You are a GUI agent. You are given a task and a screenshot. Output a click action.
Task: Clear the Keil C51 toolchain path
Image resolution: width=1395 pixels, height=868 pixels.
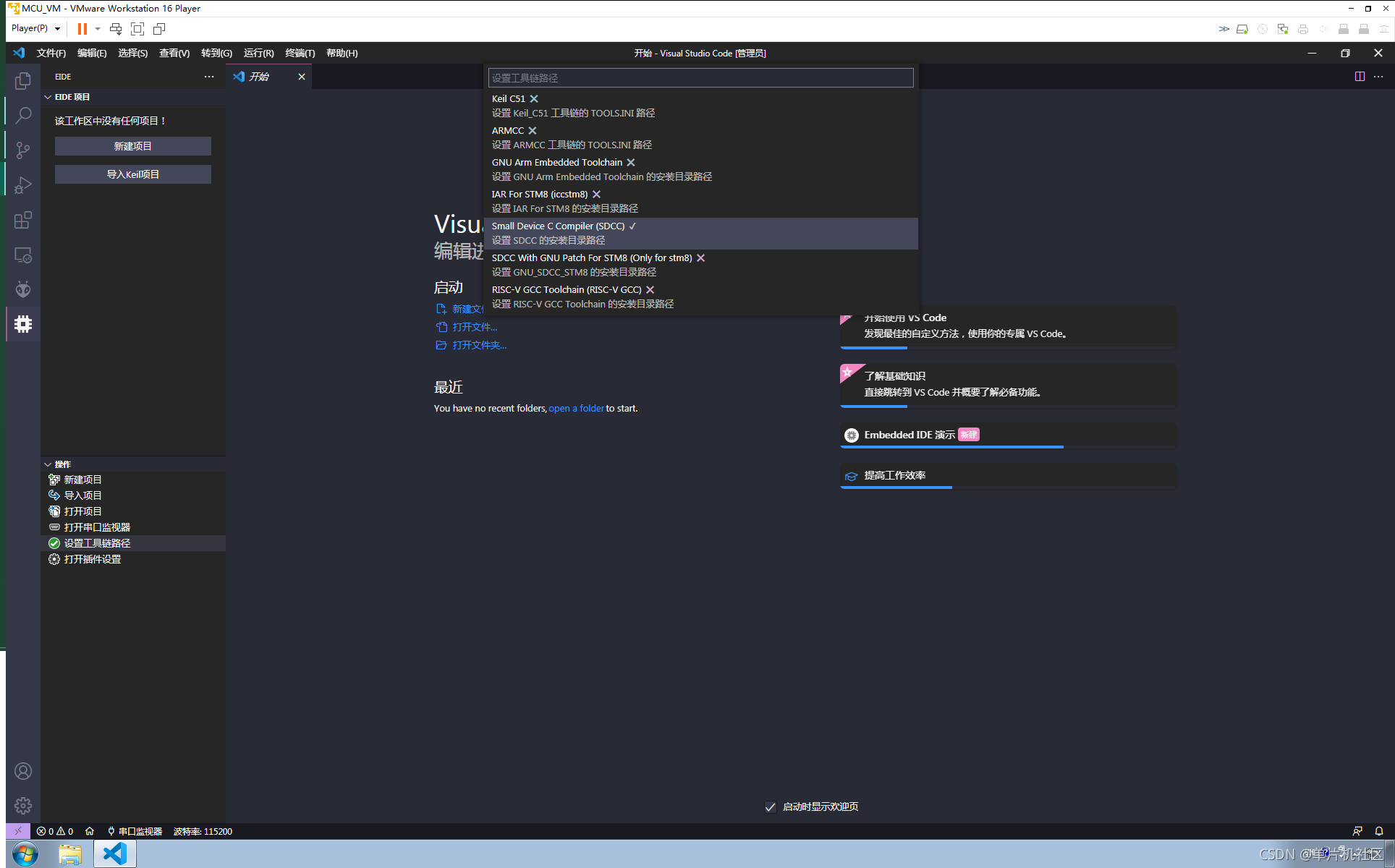point(535,98)
